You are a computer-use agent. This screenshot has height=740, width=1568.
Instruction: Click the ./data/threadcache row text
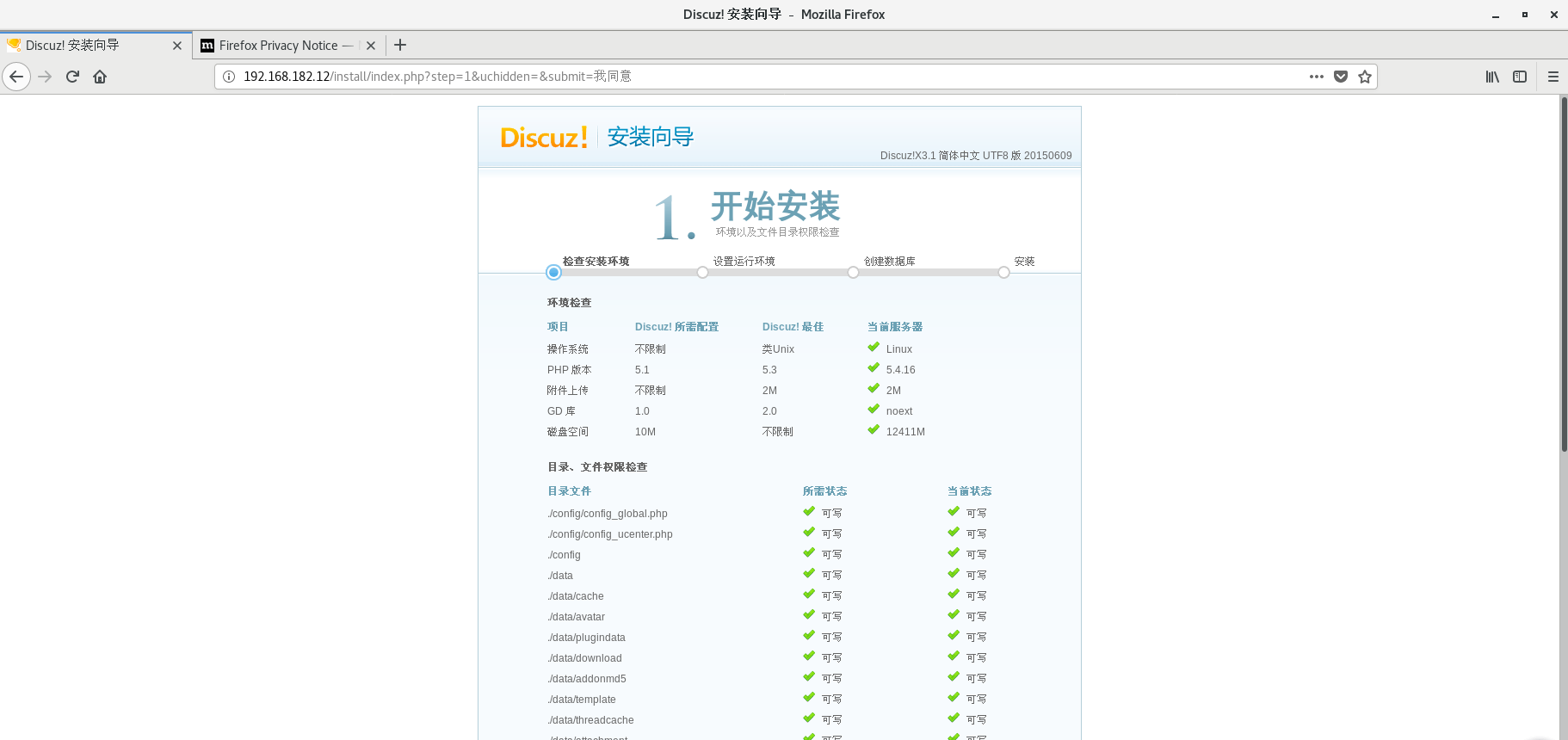pos(590,720)
